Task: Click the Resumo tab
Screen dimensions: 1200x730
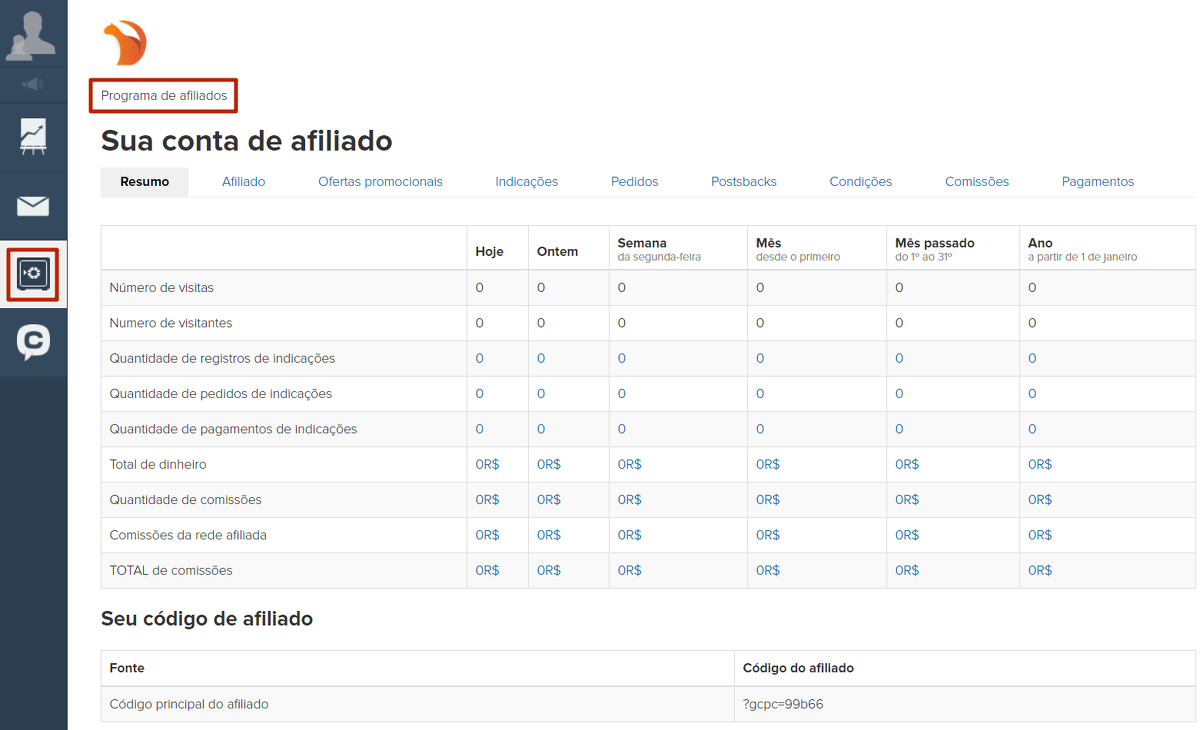Action: pos(144,182)
